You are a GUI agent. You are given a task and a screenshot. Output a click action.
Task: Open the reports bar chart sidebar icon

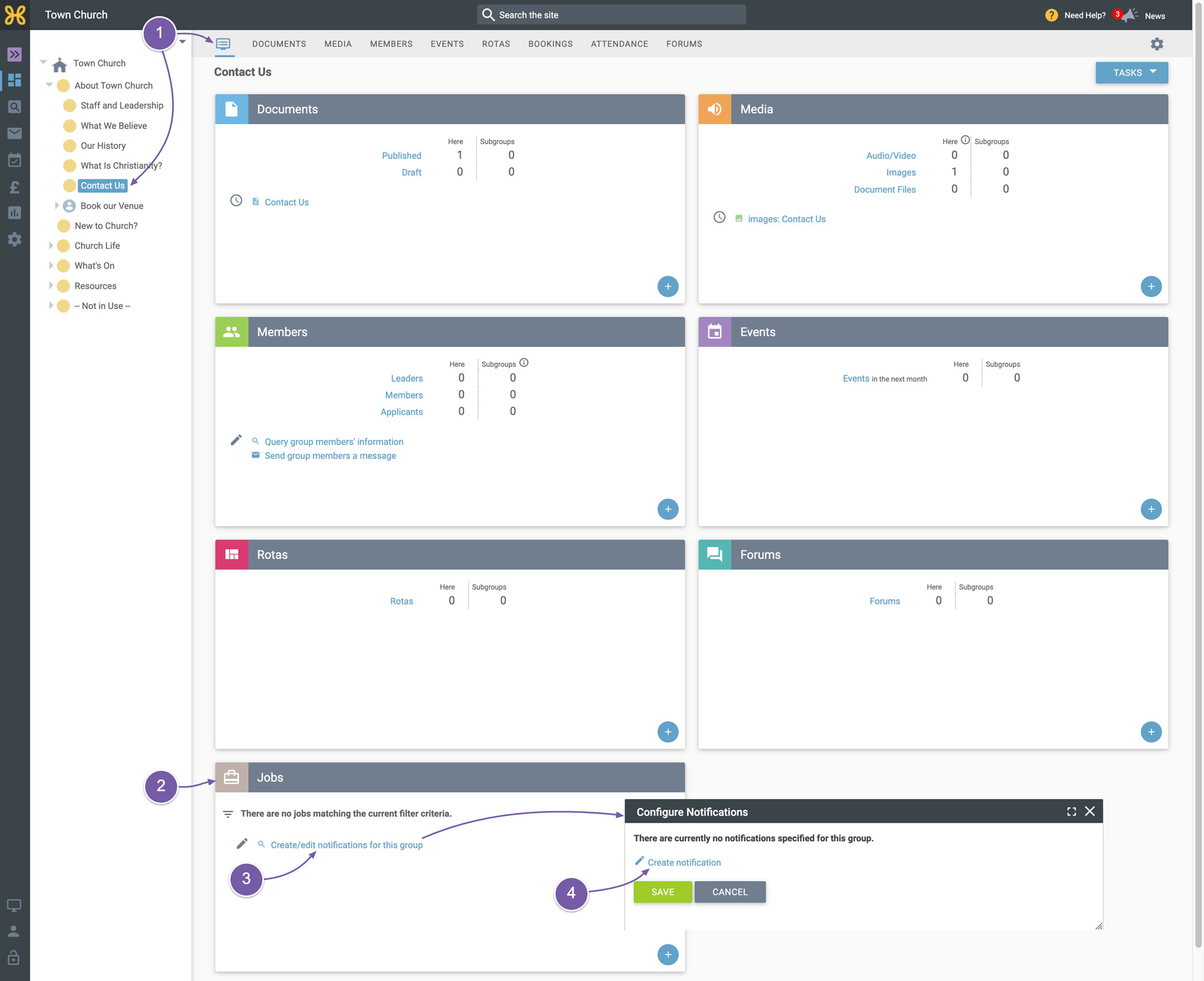point(14,213)
